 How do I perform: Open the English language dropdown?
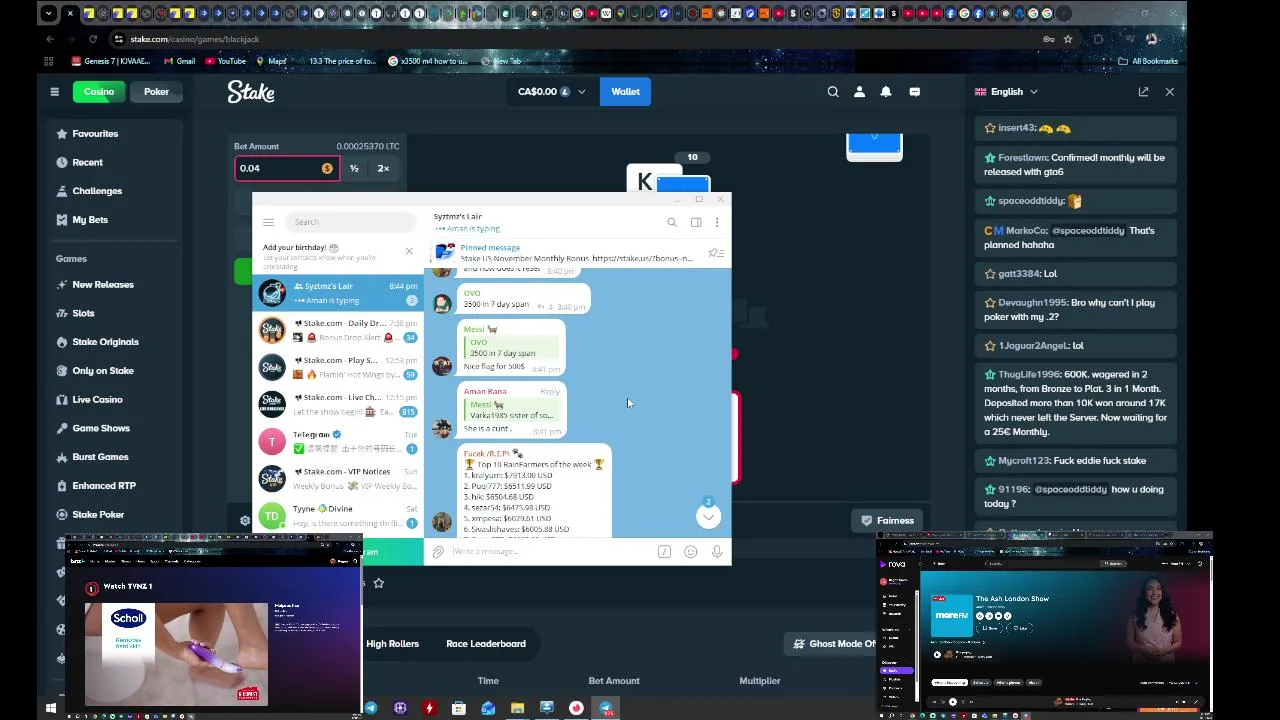click(1007, 92)
